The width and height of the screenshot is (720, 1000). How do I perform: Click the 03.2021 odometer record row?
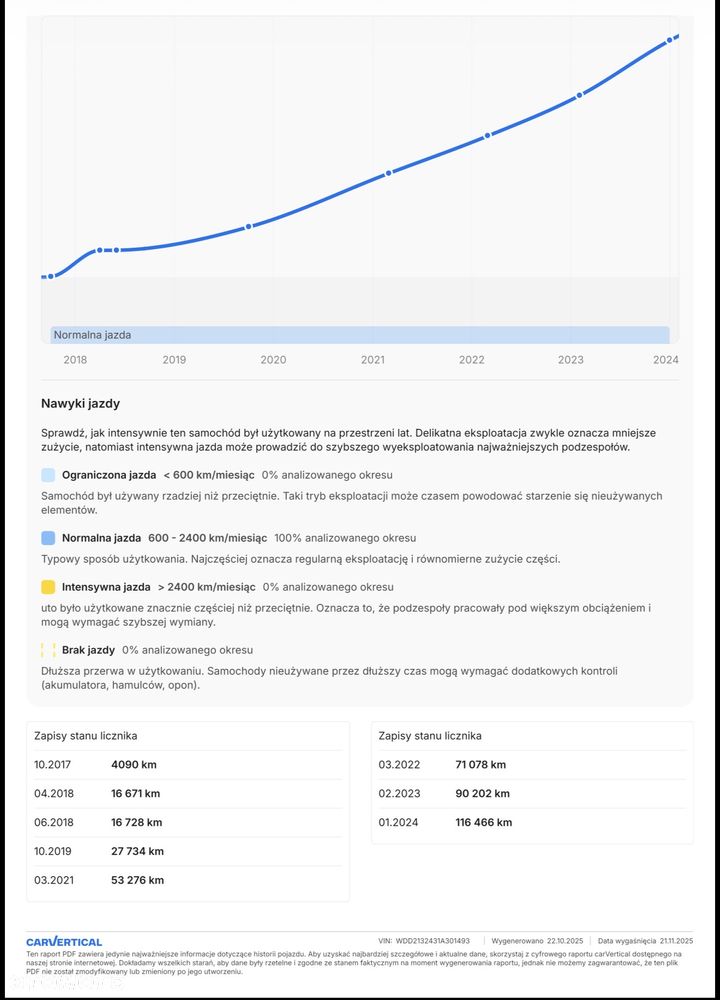tap(188, 880)
